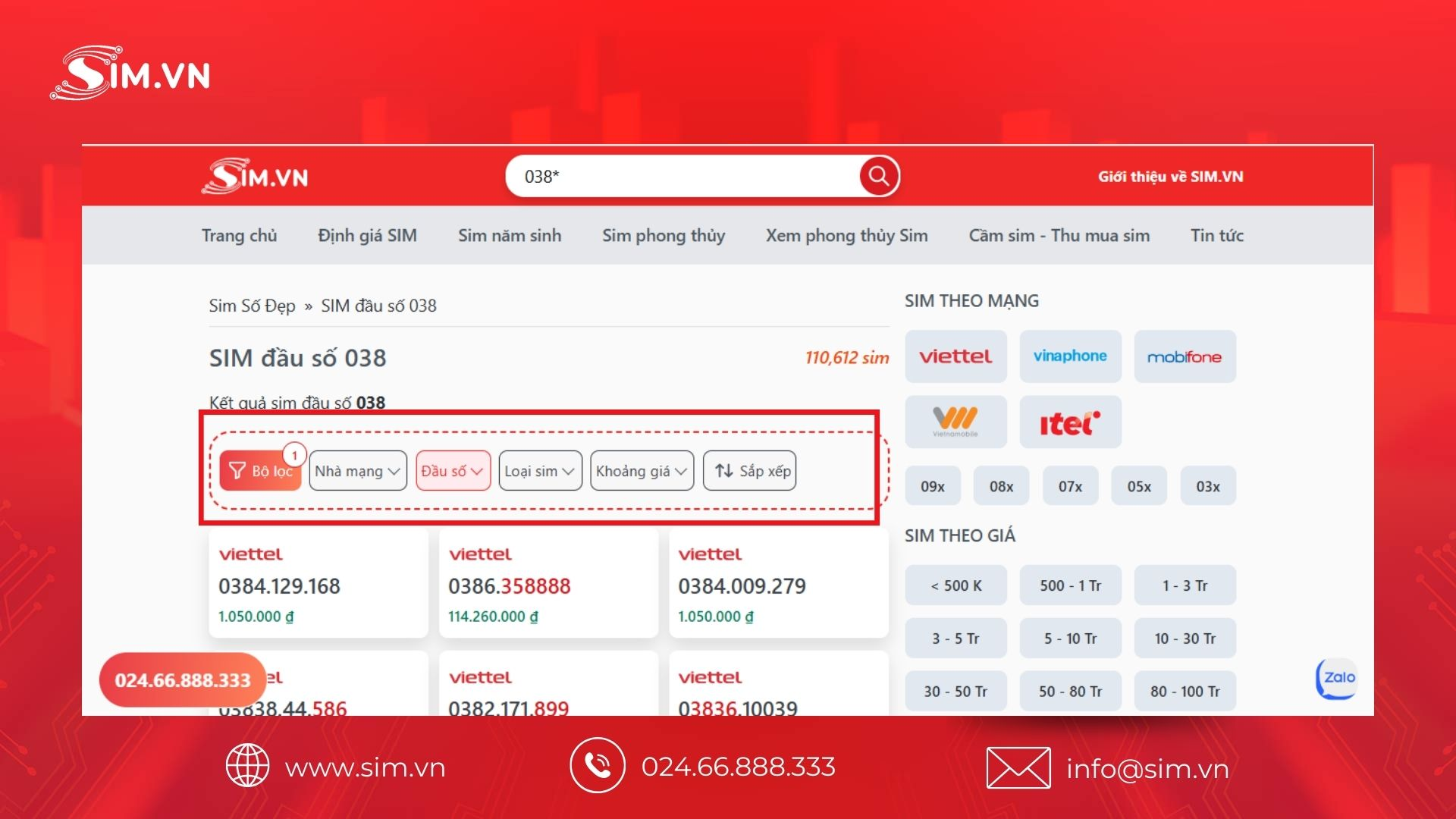Viewport: 1456px width, 819px height.
Task: Open the Sắp xếp sort control
Action: 749,471
